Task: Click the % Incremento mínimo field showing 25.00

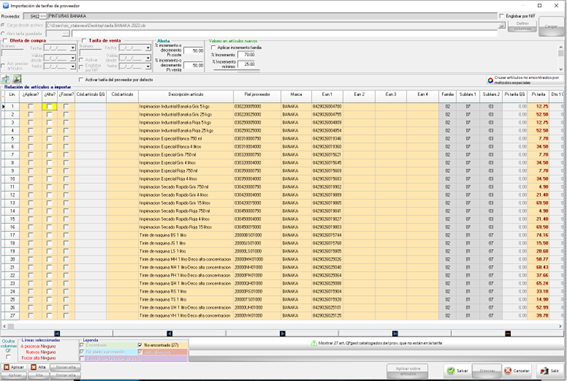Action: (x=247, y=64)
